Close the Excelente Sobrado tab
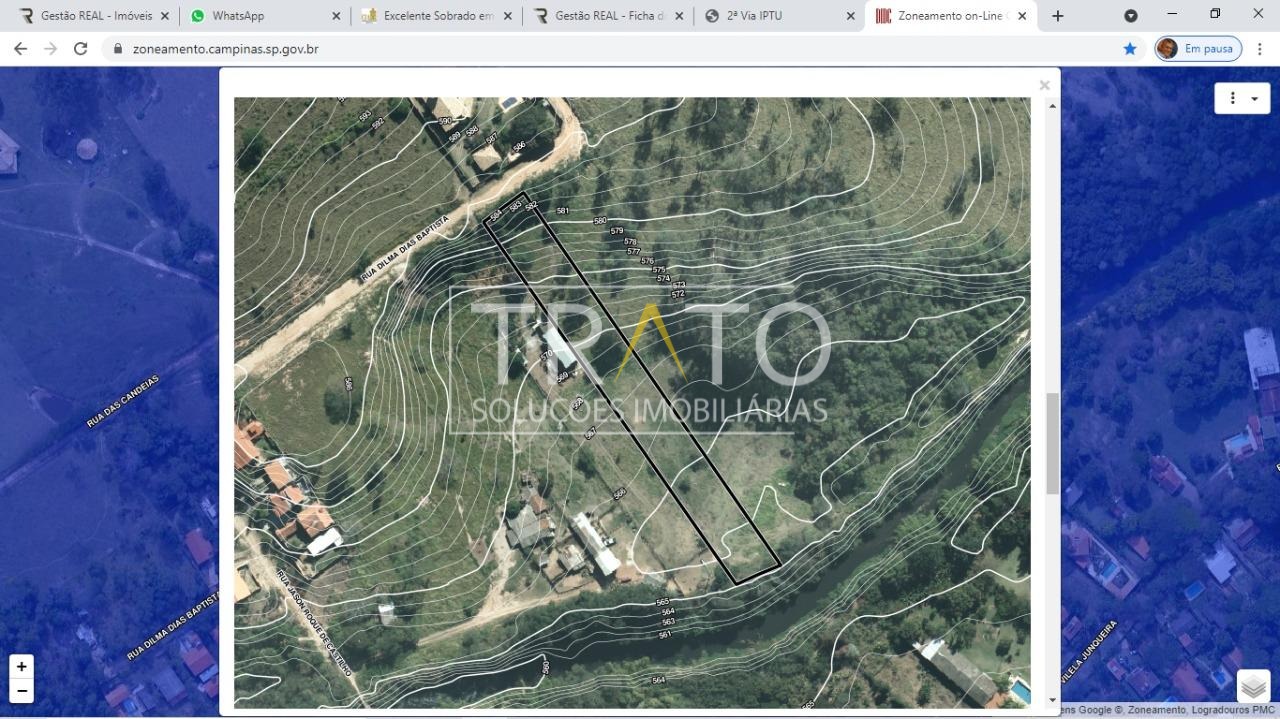This screenshot has height=719, width=1280. pyautogui.click(x=508, y=16)
